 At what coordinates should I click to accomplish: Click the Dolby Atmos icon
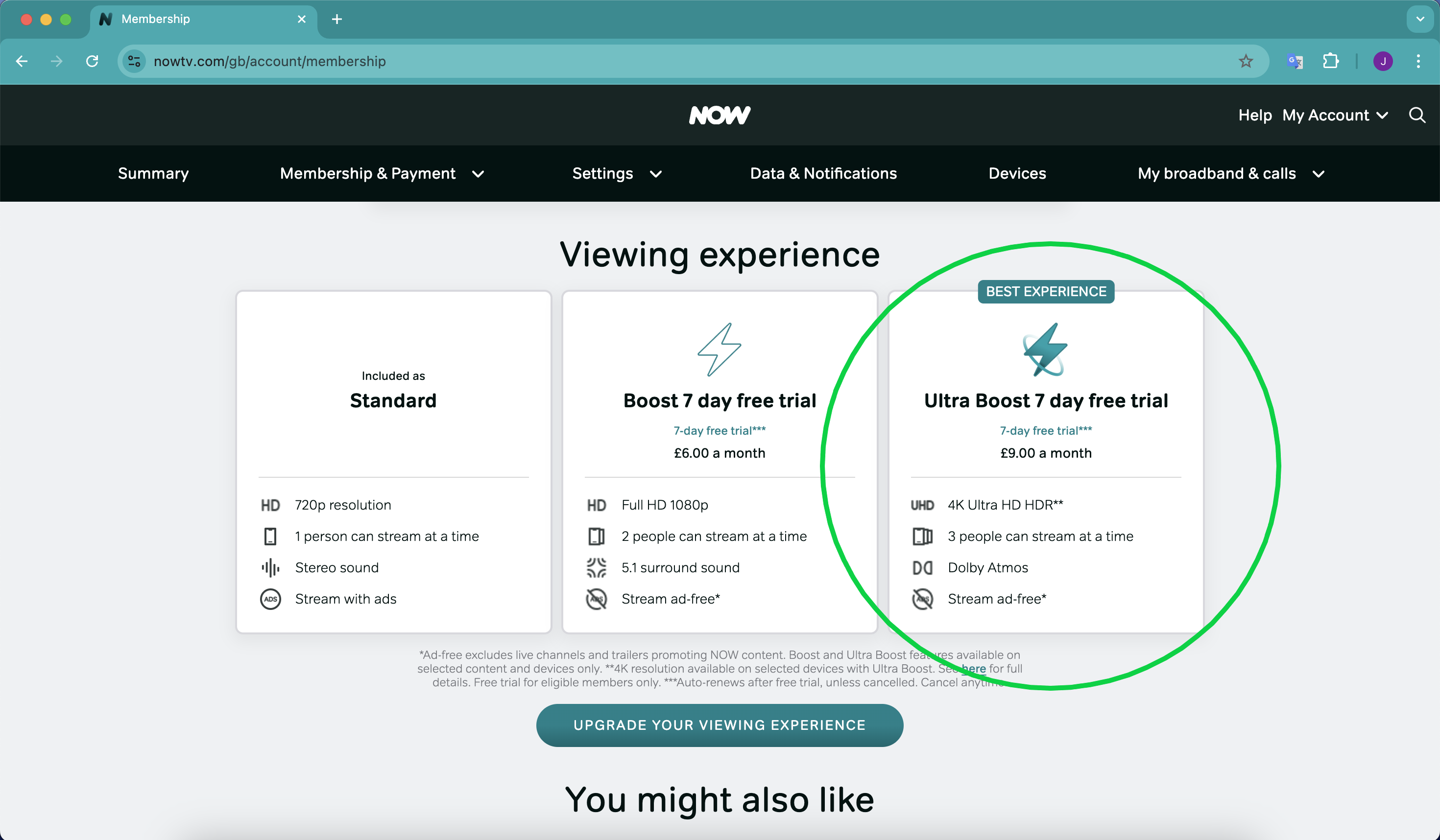point(922,568)
